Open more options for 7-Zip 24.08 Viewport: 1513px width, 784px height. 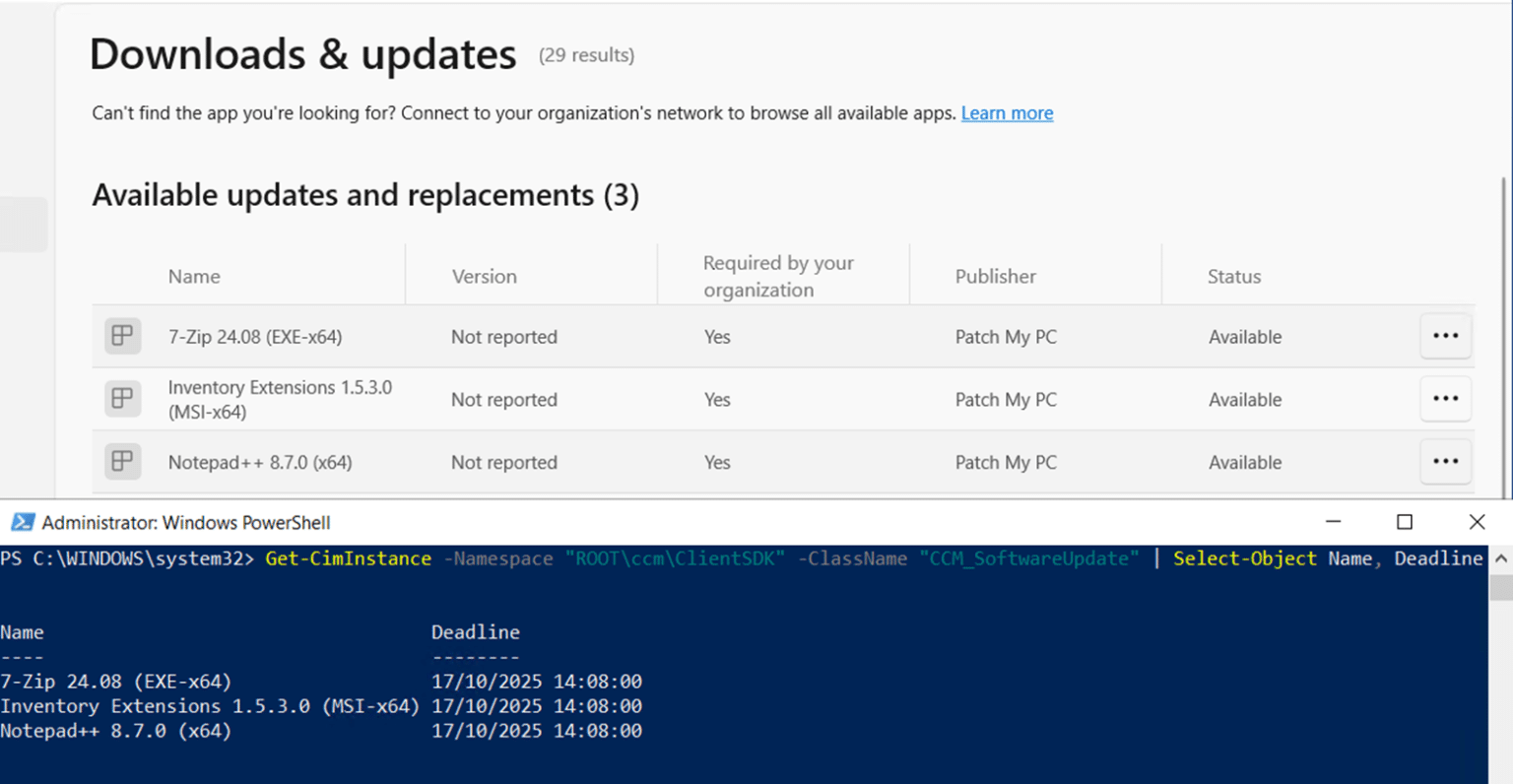pyautogui.click(x=1445, y=336)
